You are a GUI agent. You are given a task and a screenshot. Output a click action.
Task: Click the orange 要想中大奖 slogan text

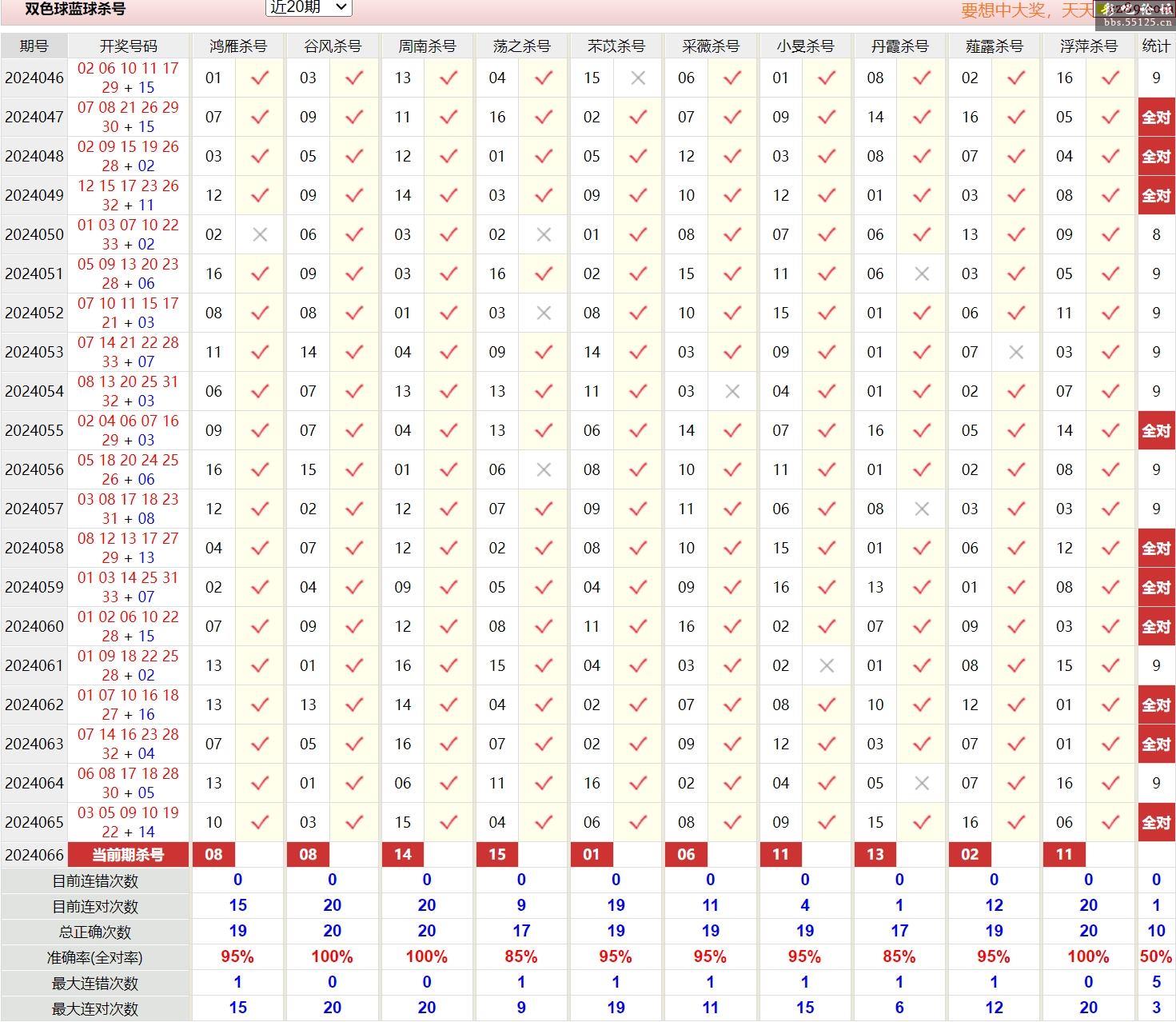1027,10
